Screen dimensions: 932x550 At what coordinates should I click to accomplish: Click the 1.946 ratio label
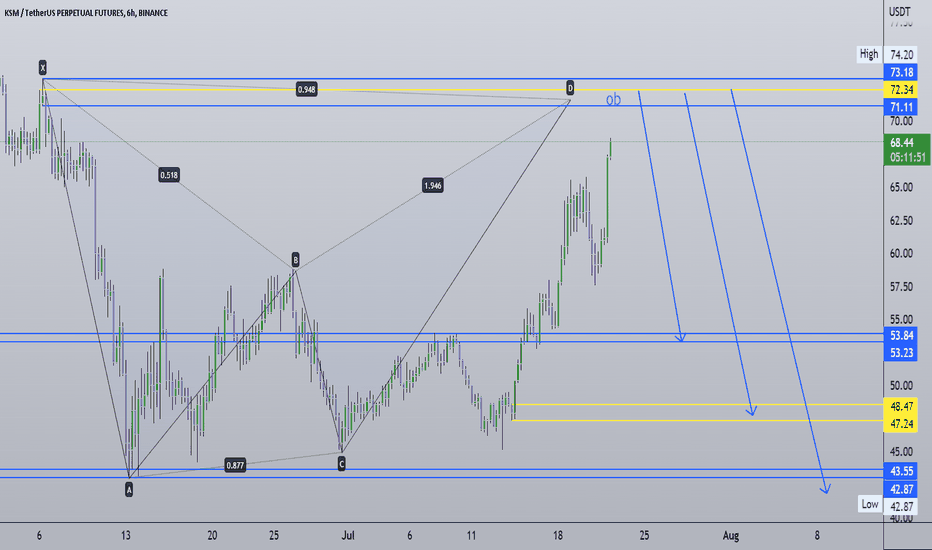coord(433,186)
